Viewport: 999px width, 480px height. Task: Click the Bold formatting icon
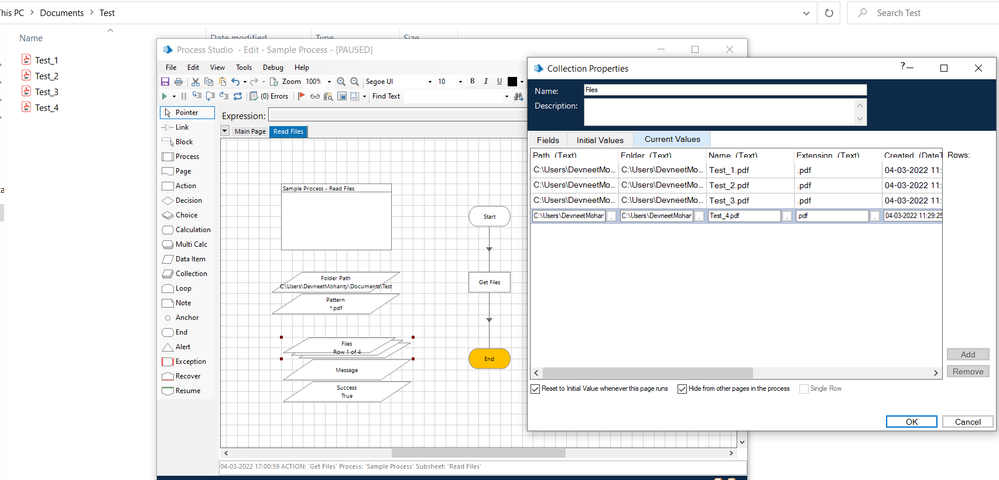point(473,82)
